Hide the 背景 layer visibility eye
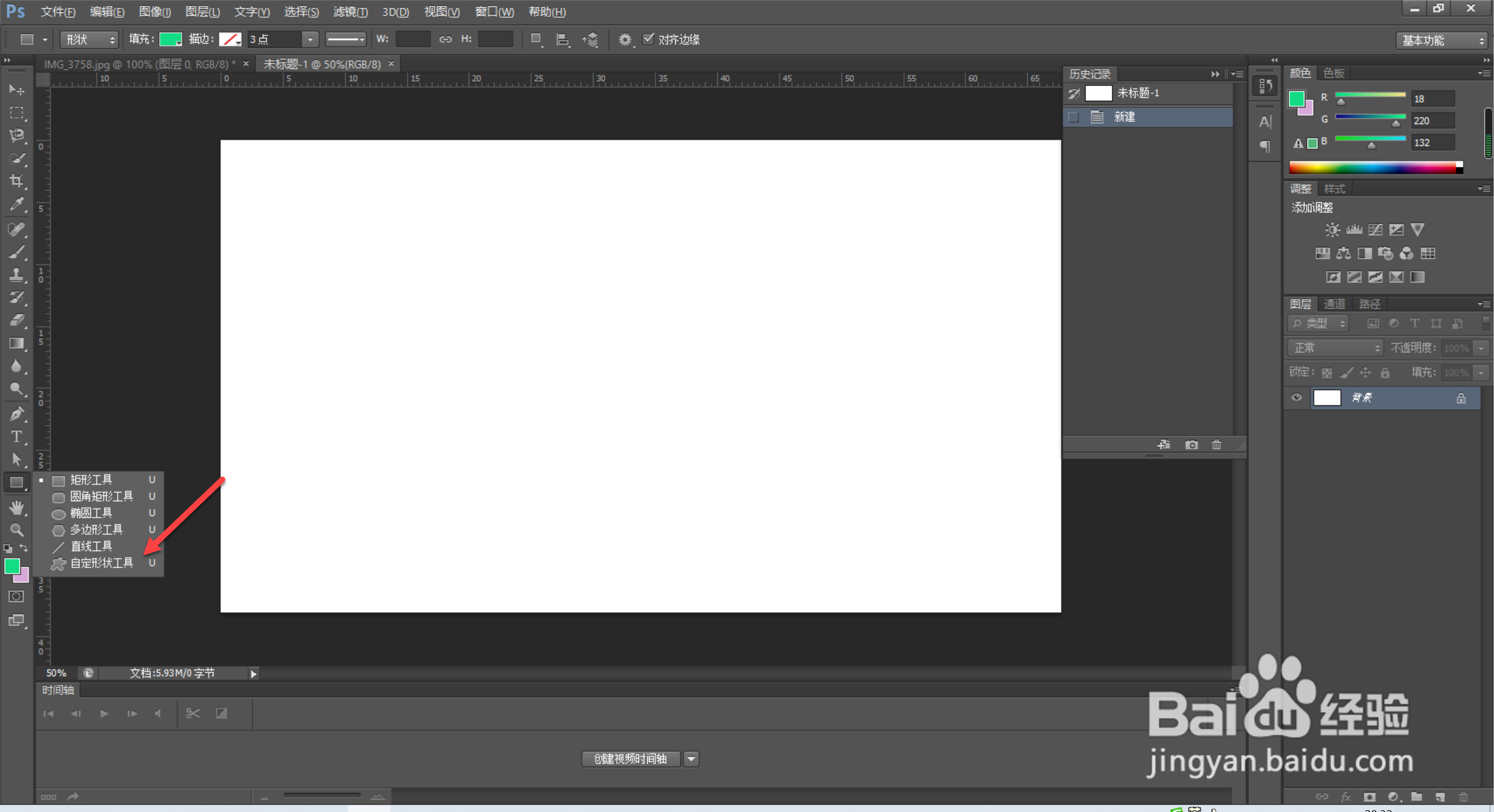Screen dimensions: 1494x812 click(x=1297, y=398)
